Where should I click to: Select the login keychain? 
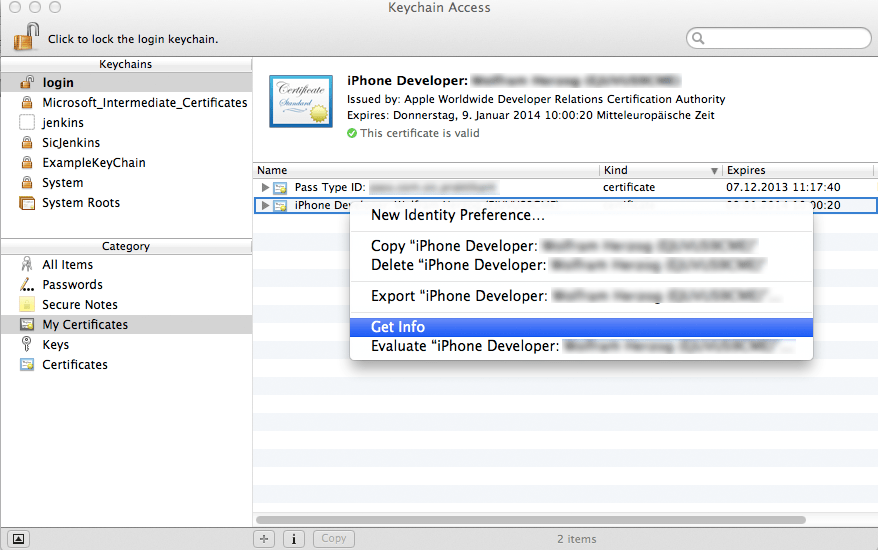tap(126, 82)
